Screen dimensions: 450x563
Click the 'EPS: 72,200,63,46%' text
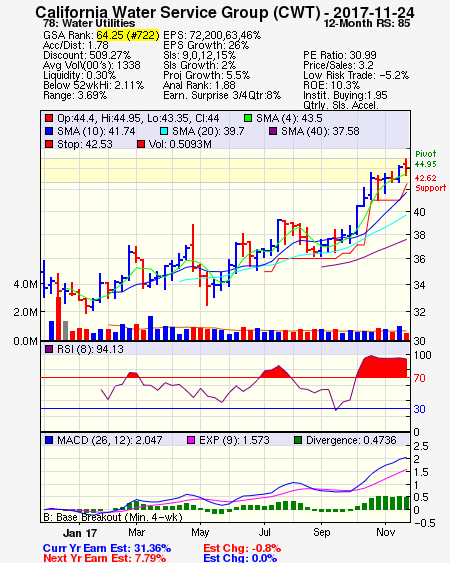click(212, 35)
